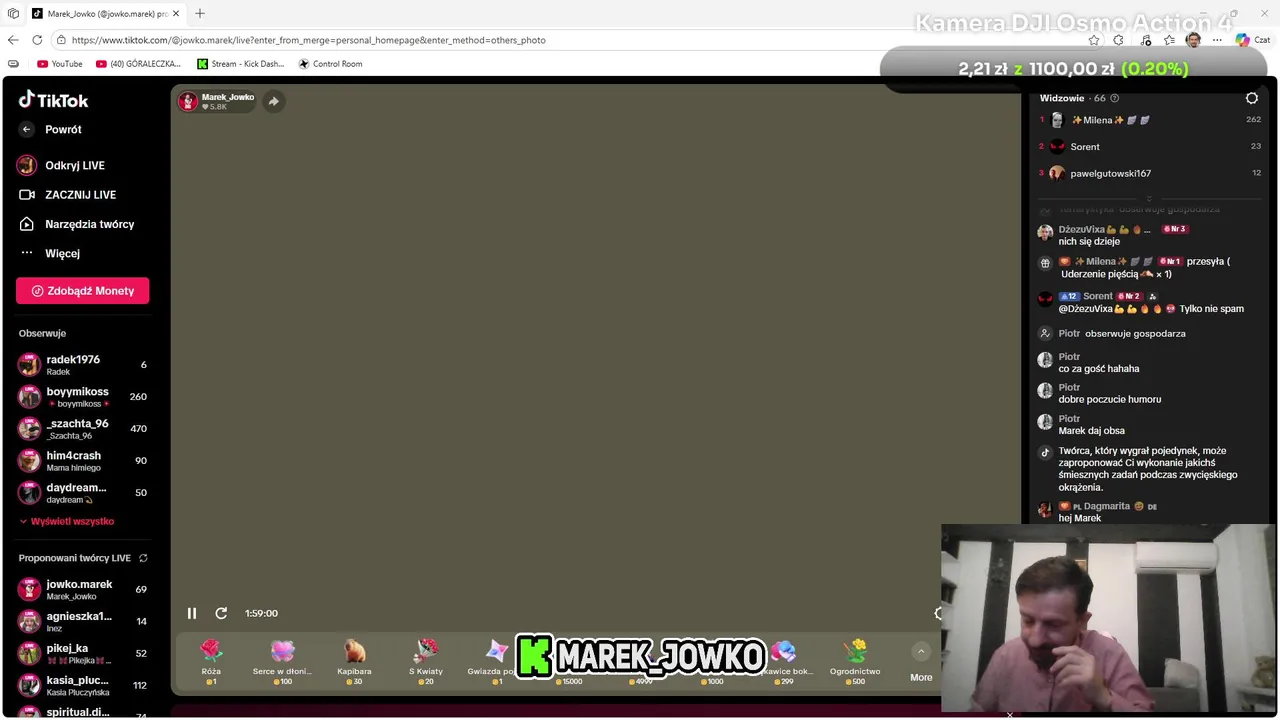Click chat message 'dobre poczucie humoru'
1280x720 pixels.
[1110, 400]
